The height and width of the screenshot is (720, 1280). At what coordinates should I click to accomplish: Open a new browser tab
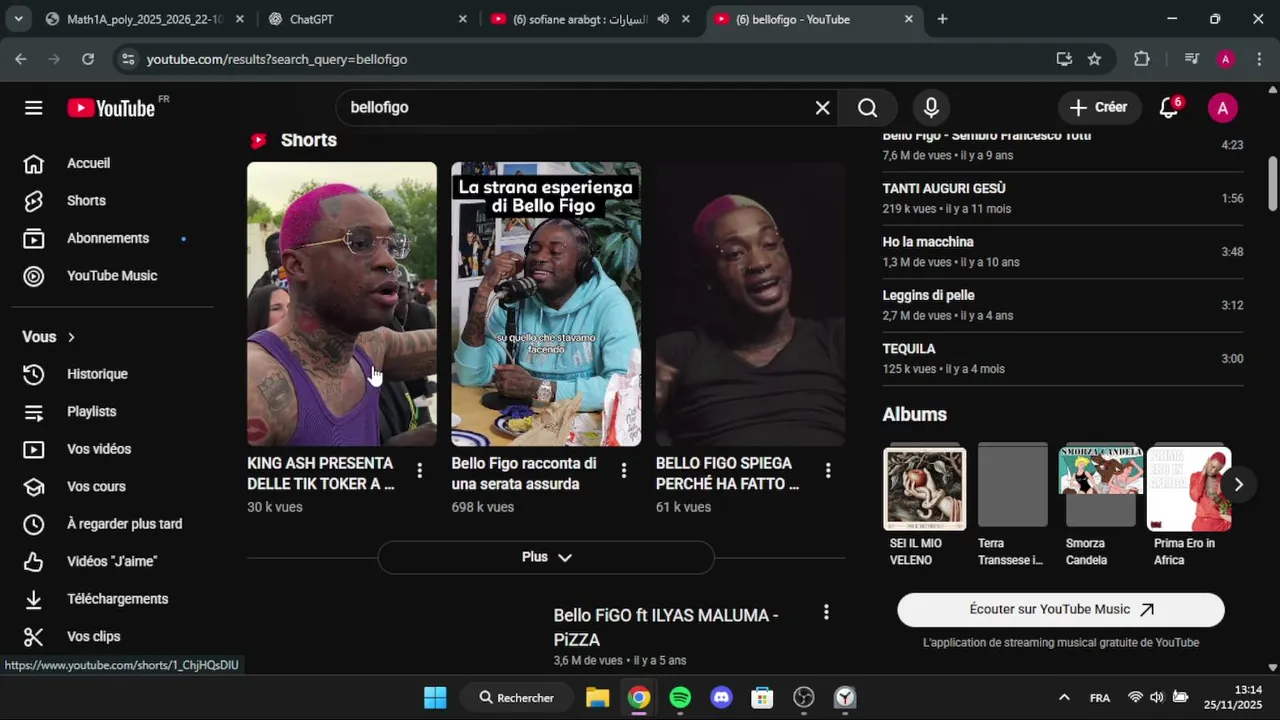[x=942, y=19]
